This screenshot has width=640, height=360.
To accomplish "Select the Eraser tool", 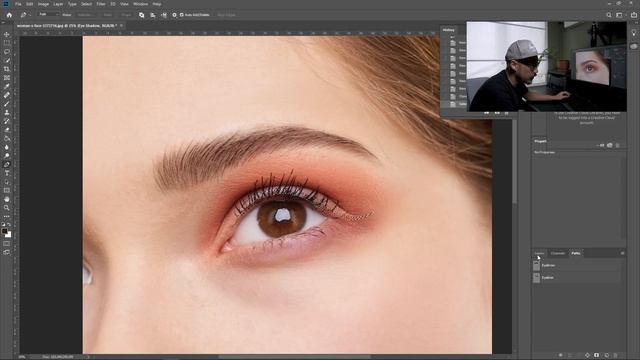I will pos(7,129).
